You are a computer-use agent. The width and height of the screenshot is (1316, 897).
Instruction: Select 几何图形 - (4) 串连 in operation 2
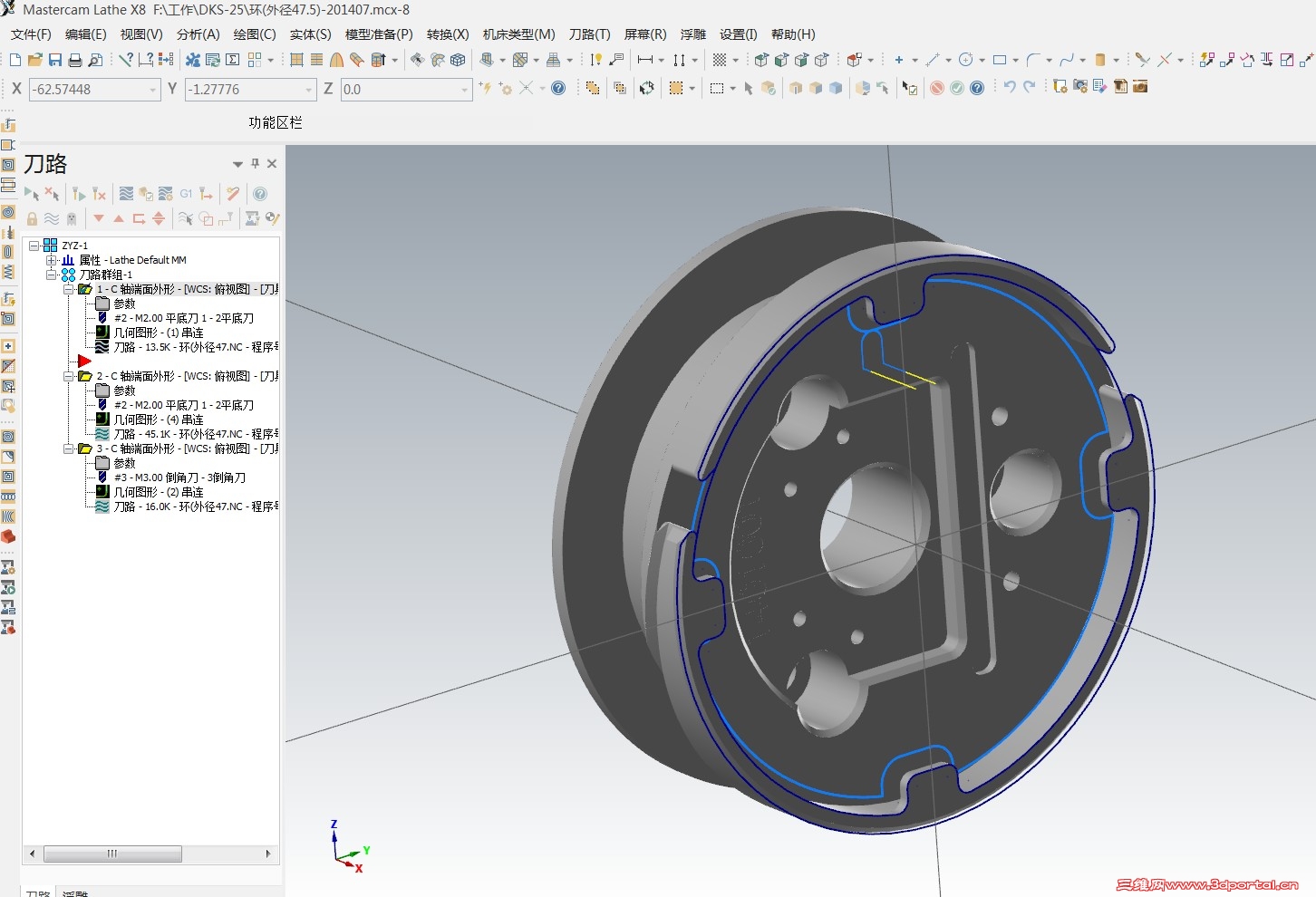(159, 420)
